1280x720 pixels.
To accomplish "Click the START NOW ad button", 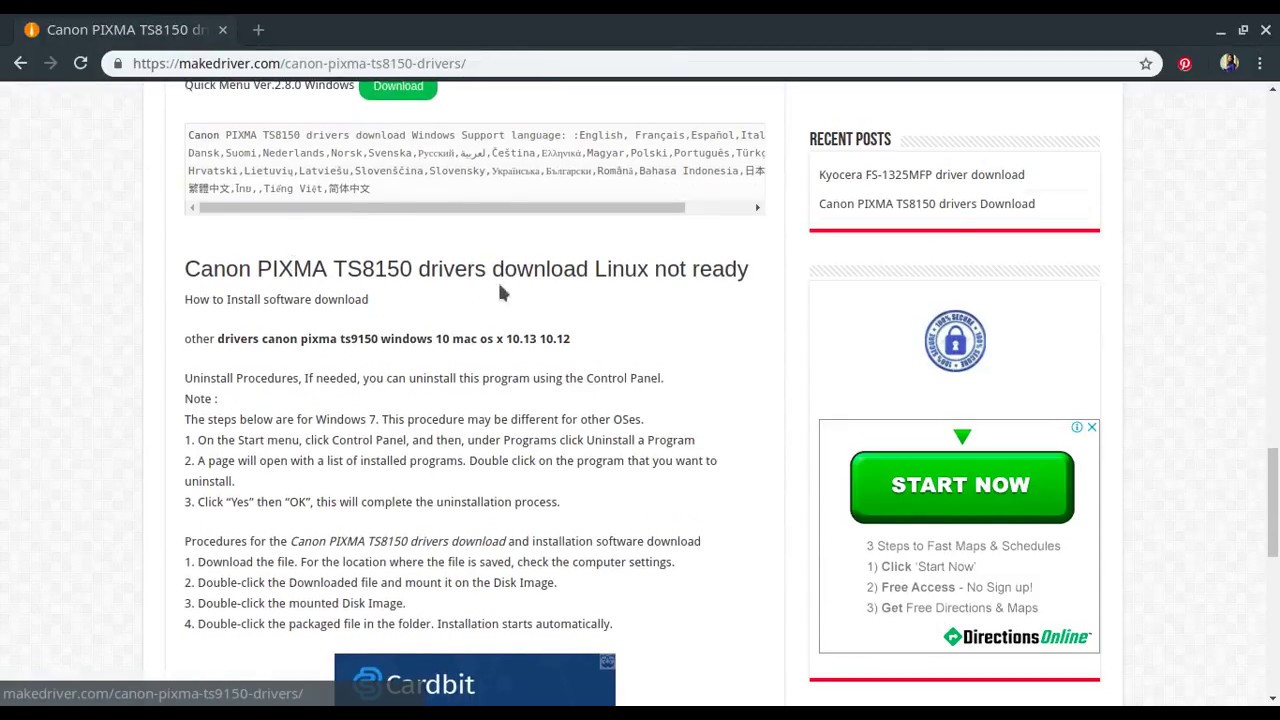I will pos(961,486).
